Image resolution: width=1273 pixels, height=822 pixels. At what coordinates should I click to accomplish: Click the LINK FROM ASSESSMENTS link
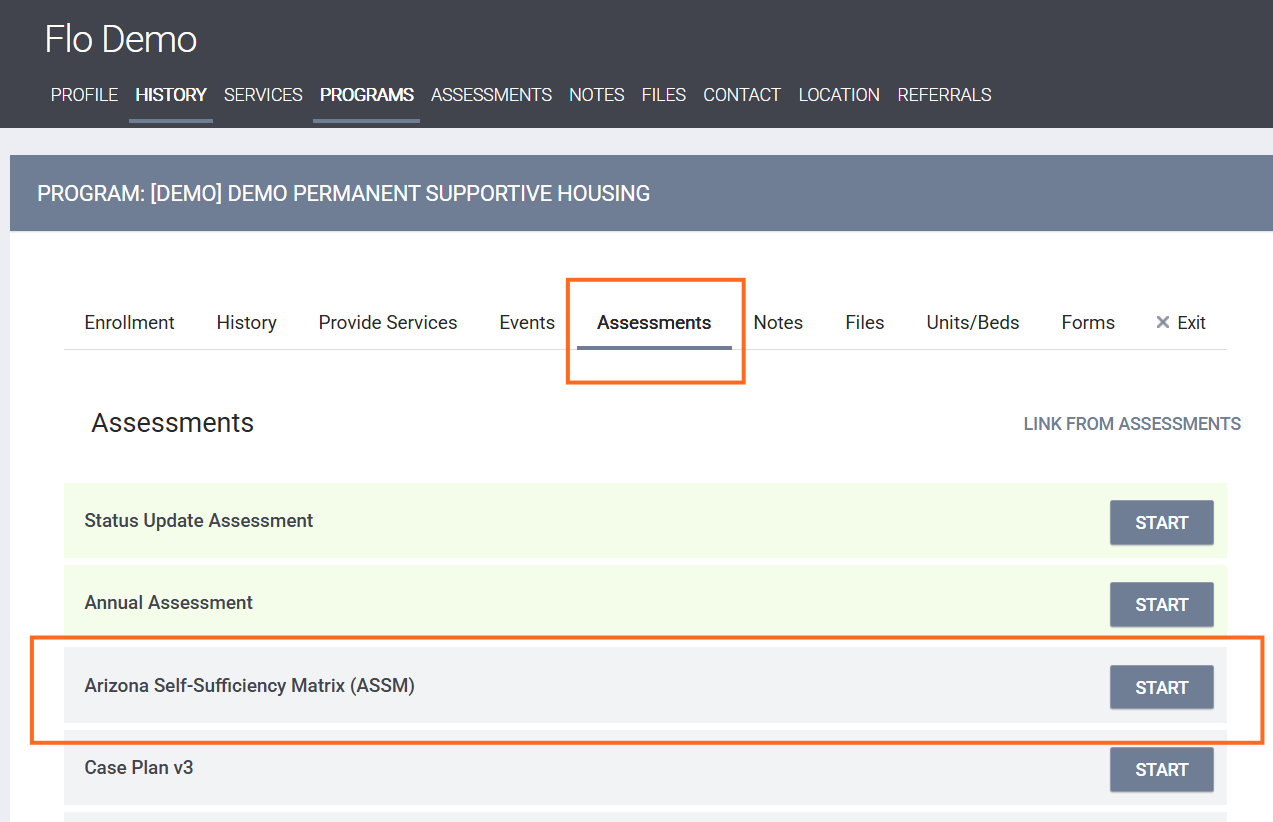(1132, 424)
